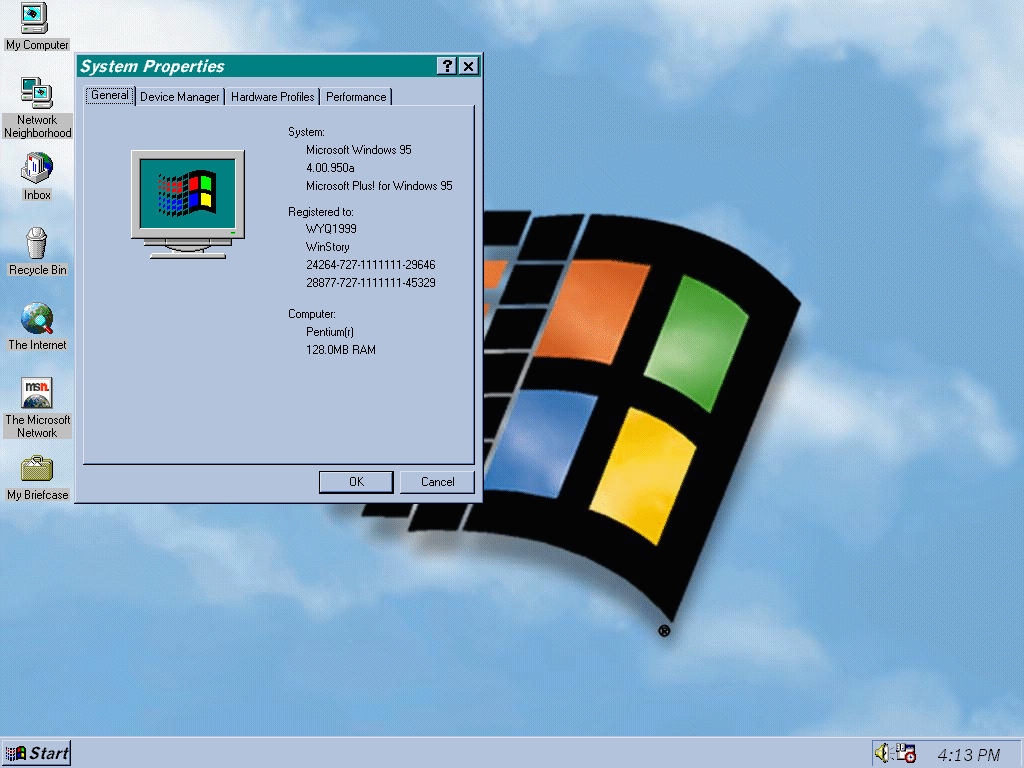This screenshot has width=1024, height=768.
Task: Close the System Properties dialog
Action: (468, 66)
